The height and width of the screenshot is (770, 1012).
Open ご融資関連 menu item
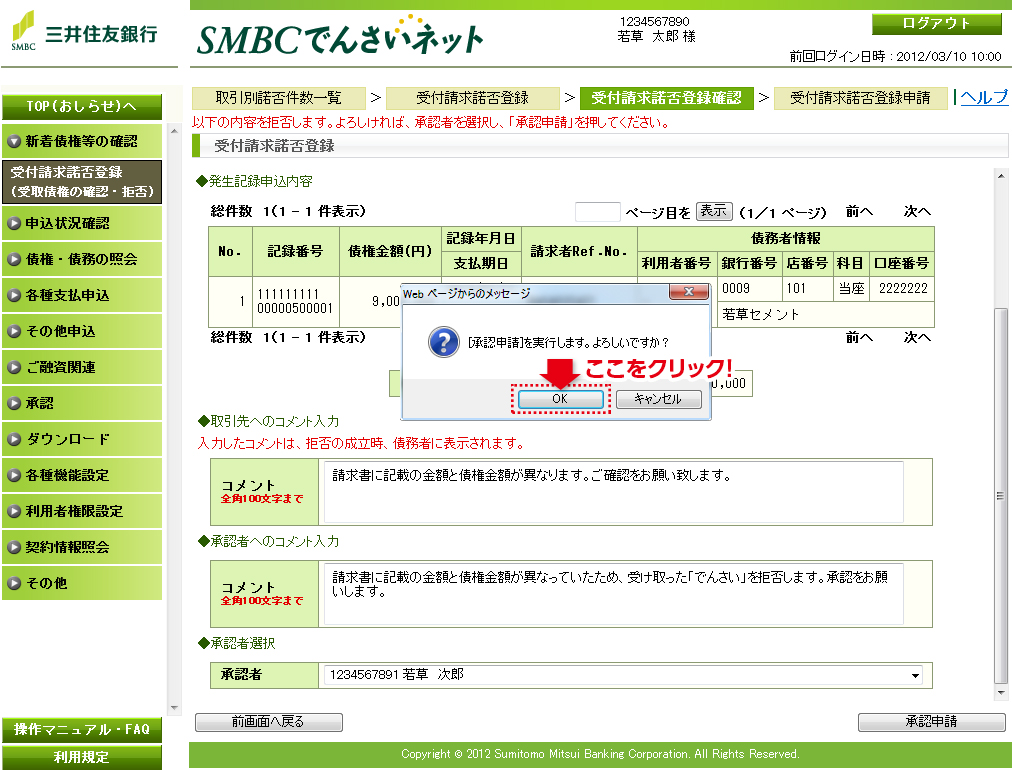[82, 367]
